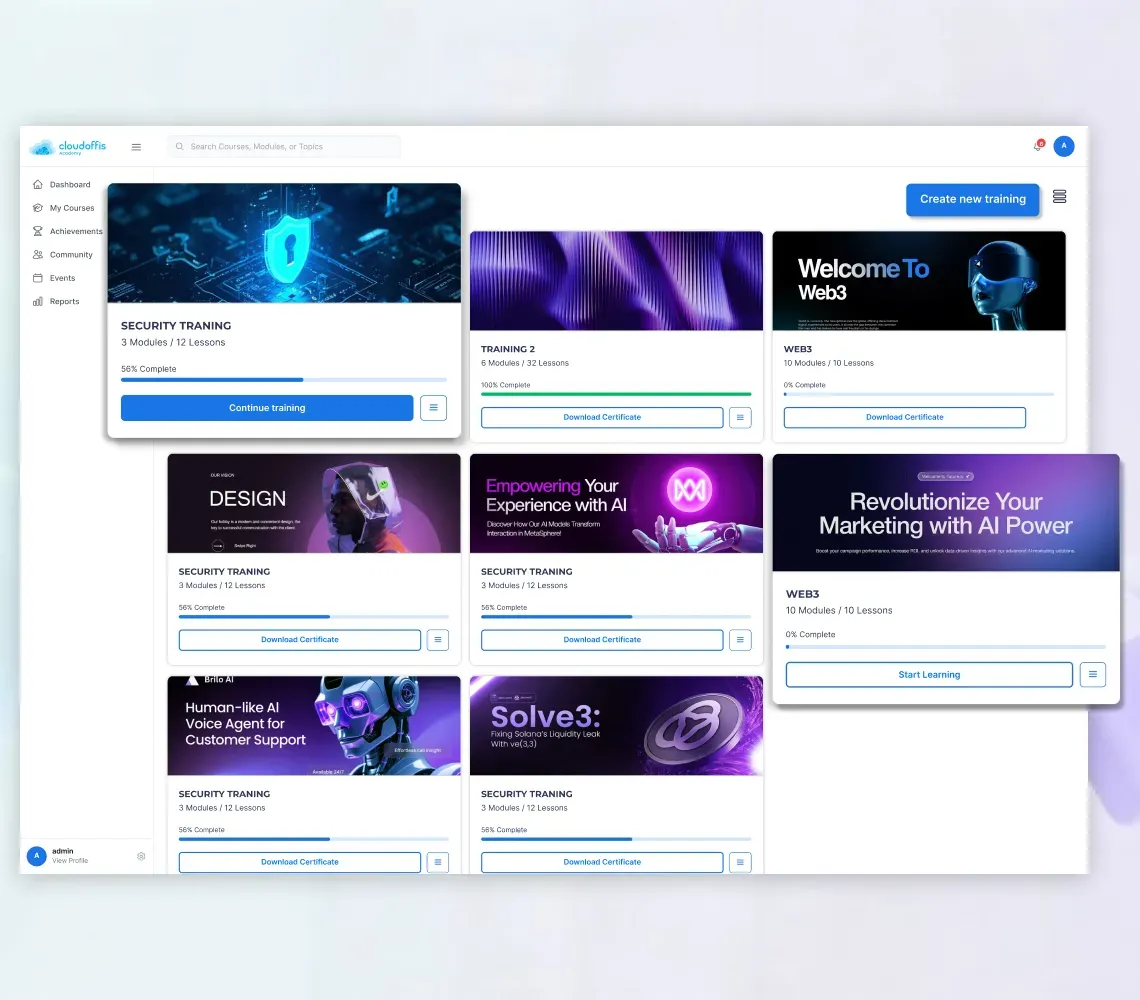Download Certificate for Training 2
The height and width of the screenshot is (1000, 1140).
(602, 417)
